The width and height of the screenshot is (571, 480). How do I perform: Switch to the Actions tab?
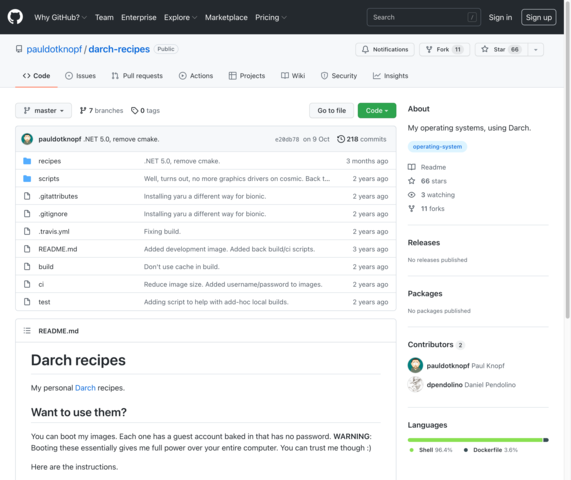196,76
